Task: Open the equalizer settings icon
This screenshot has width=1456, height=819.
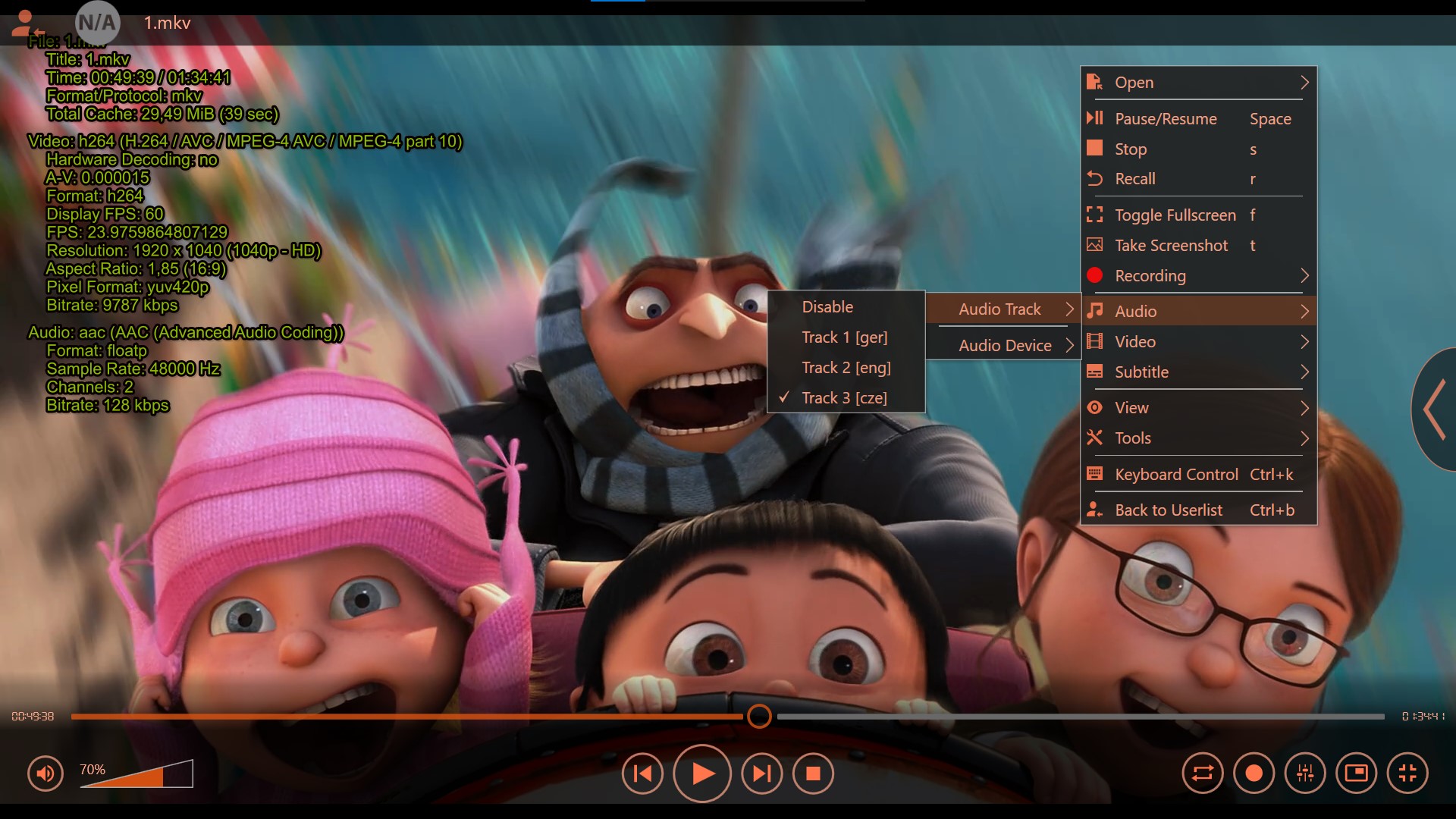Action: click(x=1305, y=773)
